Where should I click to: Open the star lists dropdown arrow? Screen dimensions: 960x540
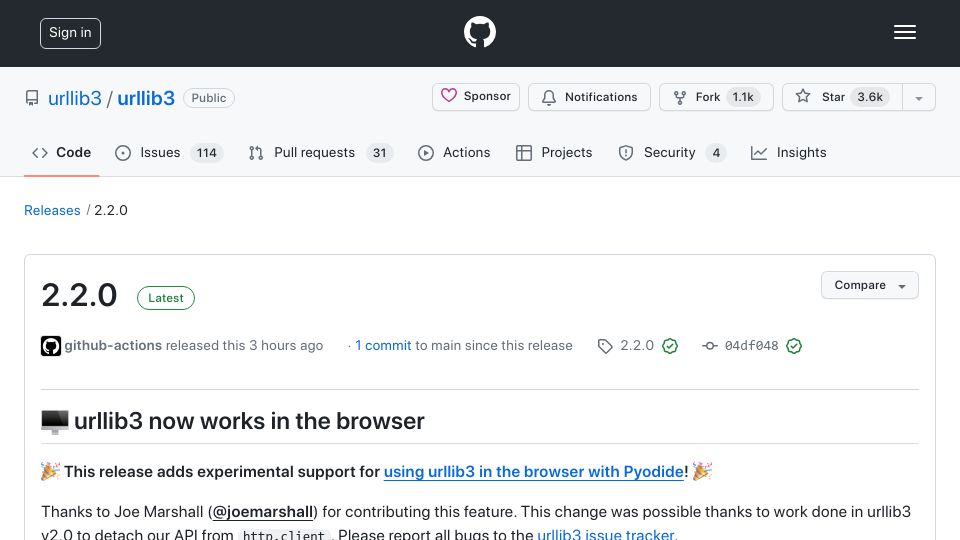click(x=918, y=98)
